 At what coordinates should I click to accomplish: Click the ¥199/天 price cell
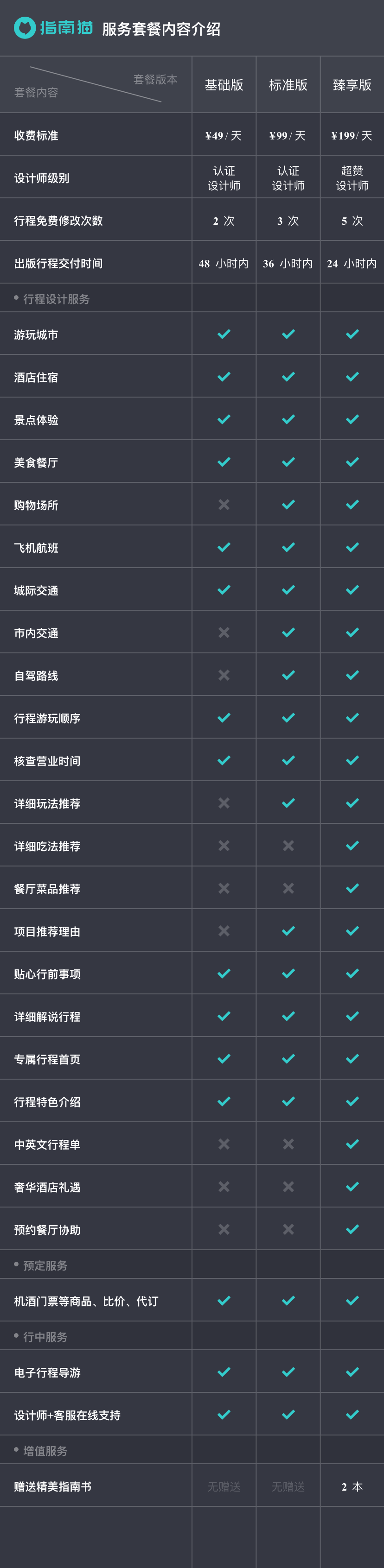coord(352,135)
